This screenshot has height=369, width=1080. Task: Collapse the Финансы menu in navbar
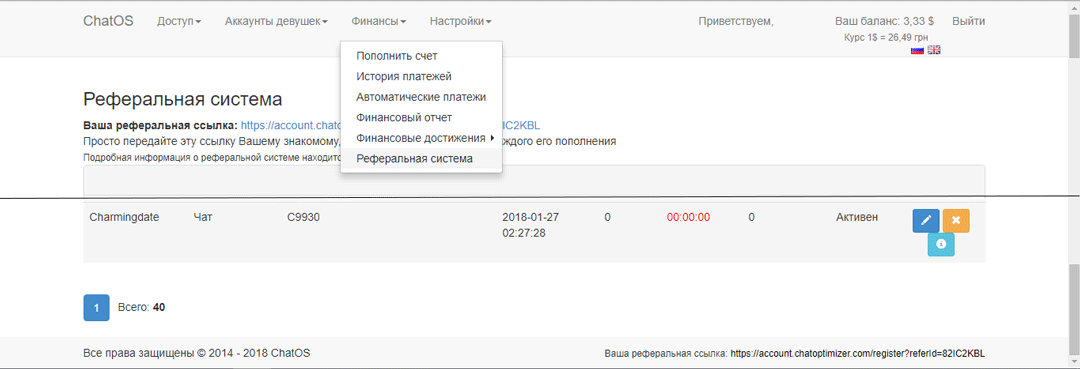(378, 21)
